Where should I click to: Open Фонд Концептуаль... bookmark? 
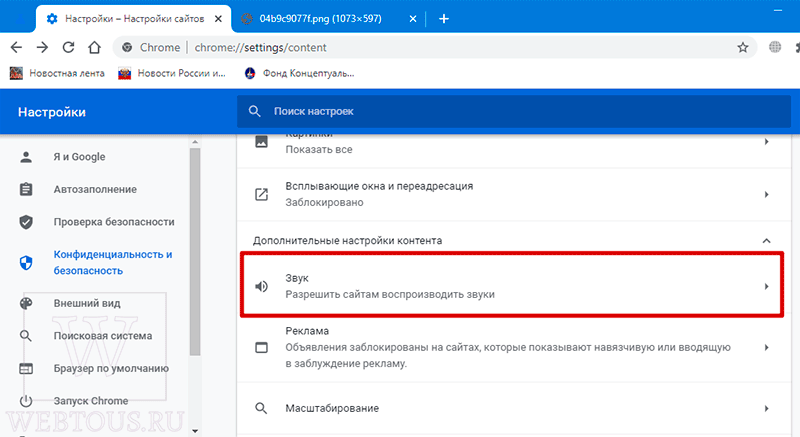(x=299, y=73)
